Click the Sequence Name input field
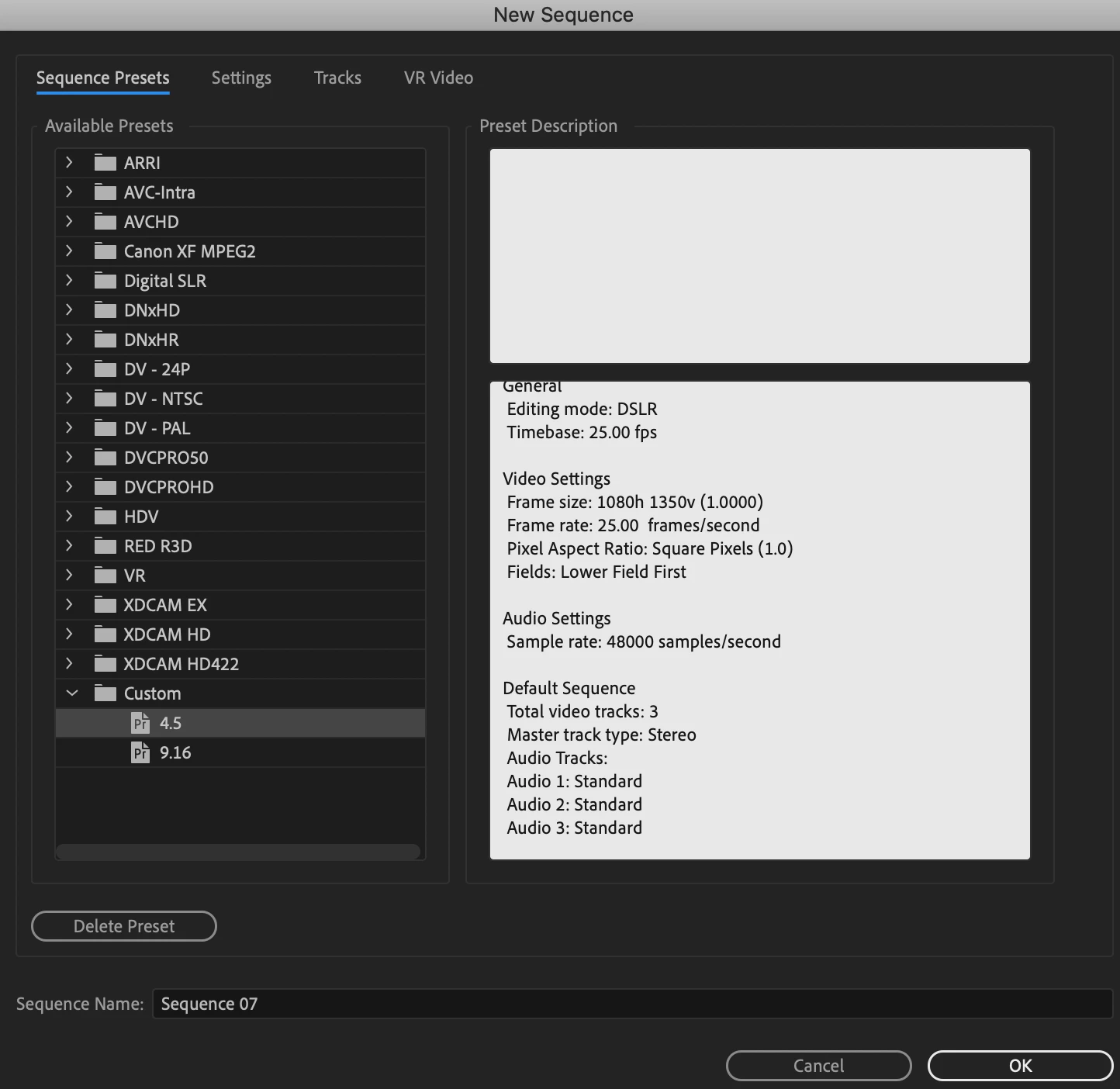1120x1089 pixels. [x=633, y=1004]
